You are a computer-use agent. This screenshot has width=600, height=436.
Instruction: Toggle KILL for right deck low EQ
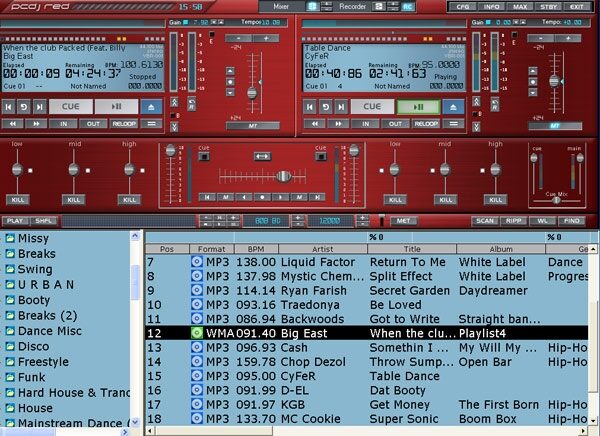click(x=395, y=199)
